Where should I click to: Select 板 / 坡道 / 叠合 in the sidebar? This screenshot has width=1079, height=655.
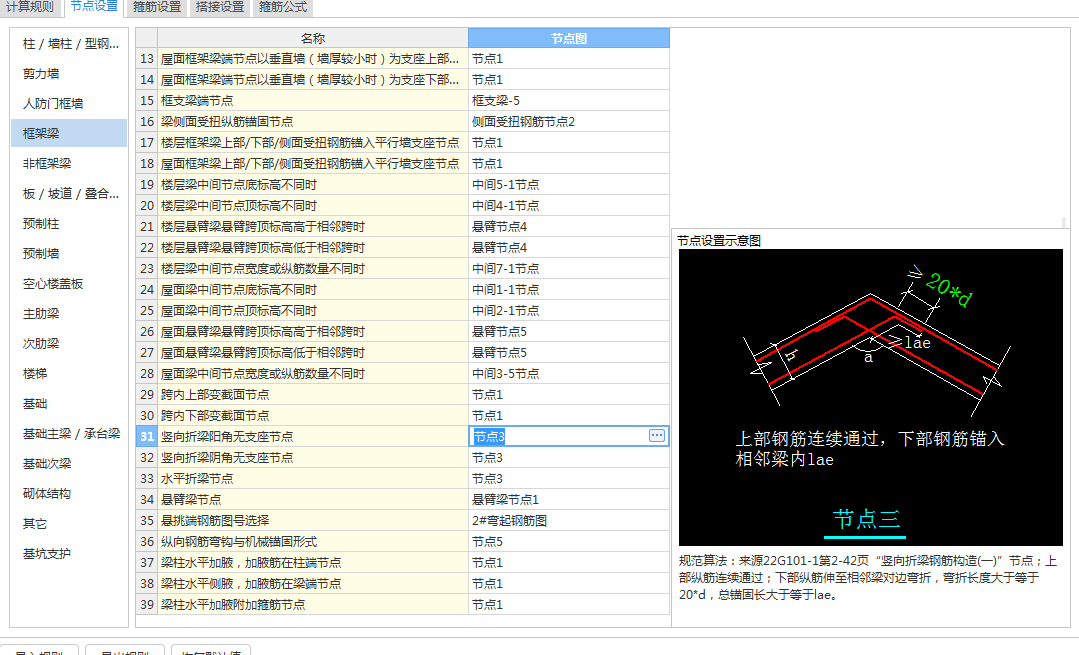coord(69,193)
